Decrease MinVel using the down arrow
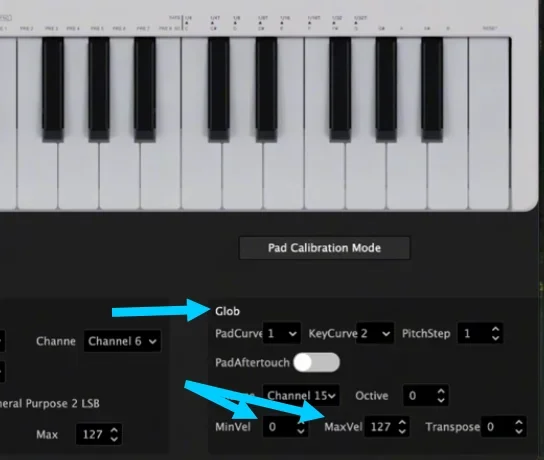Image resolution: width=544 pixels, height=460 pixels. point(301,431)
